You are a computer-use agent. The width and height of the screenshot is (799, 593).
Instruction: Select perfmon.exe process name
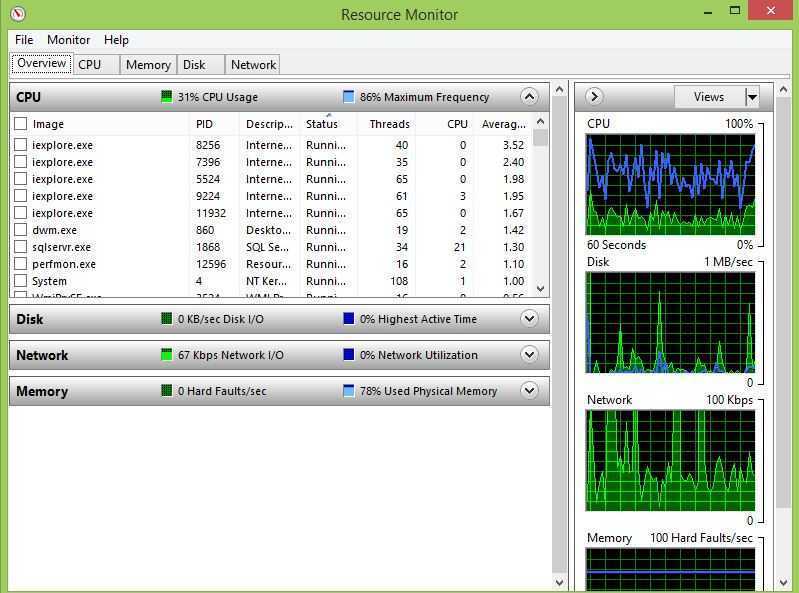[x=64, y=264]
